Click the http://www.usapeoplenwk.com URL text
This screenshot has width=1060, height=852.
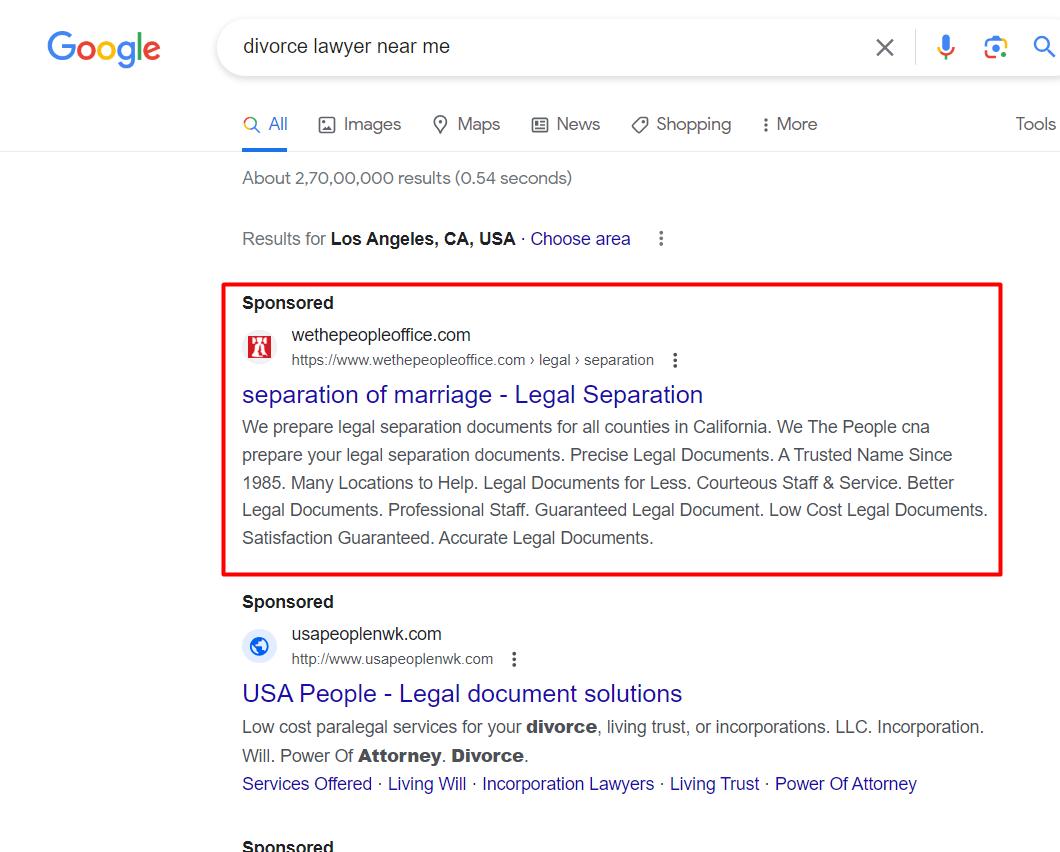[x=392, y=659]
